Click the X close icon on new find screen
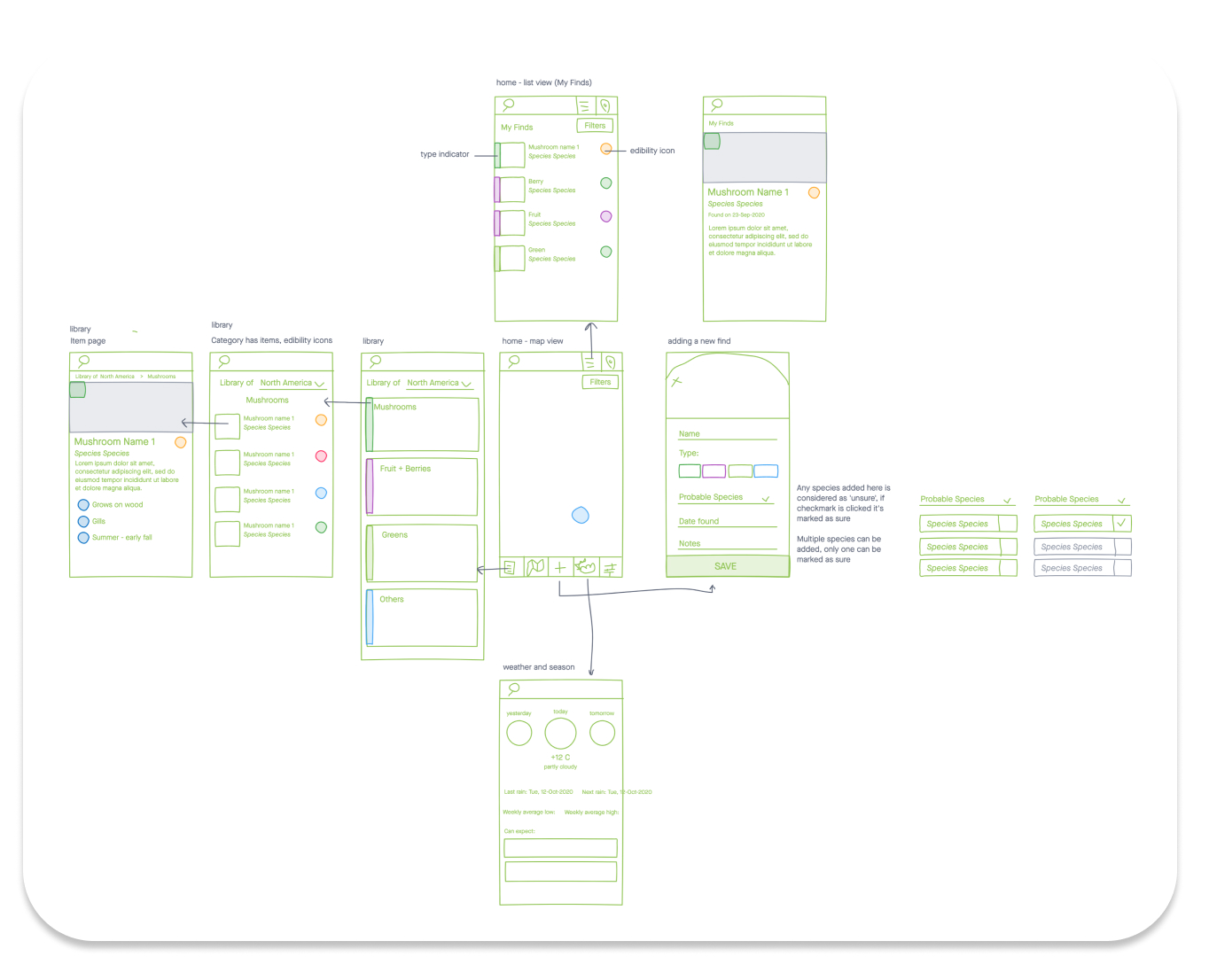 tap(676, 382)
